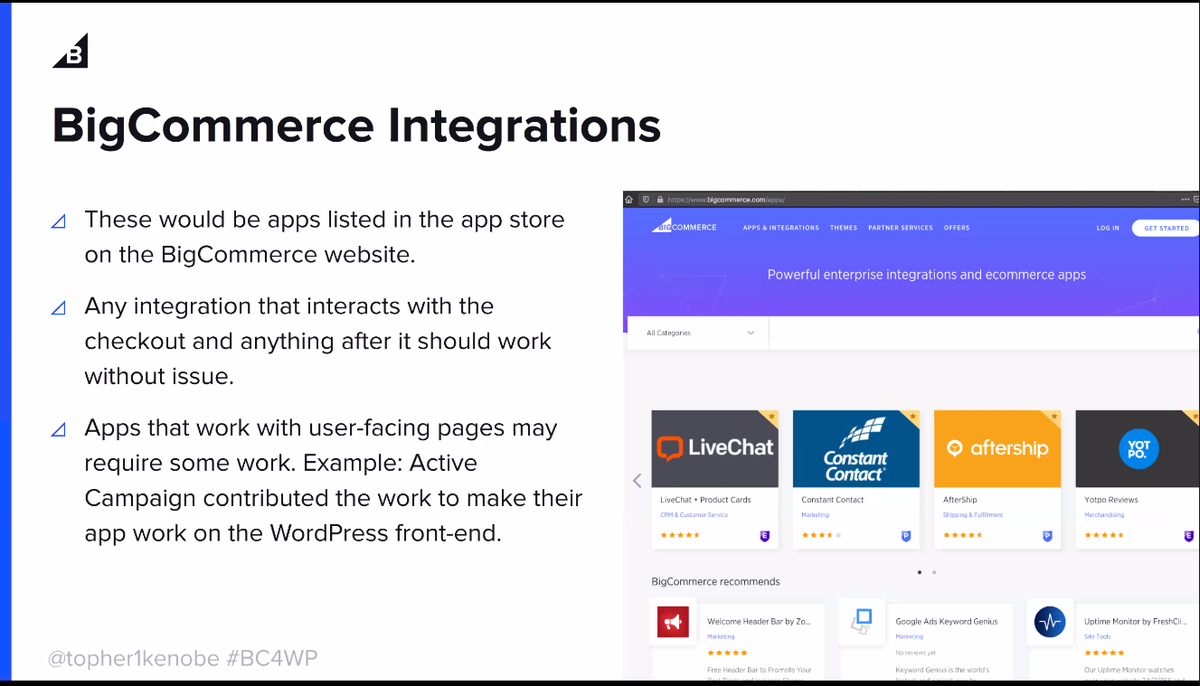Click the featured star on LiveChat tile
Screen dimensions: 1200x686
(771, 416)
